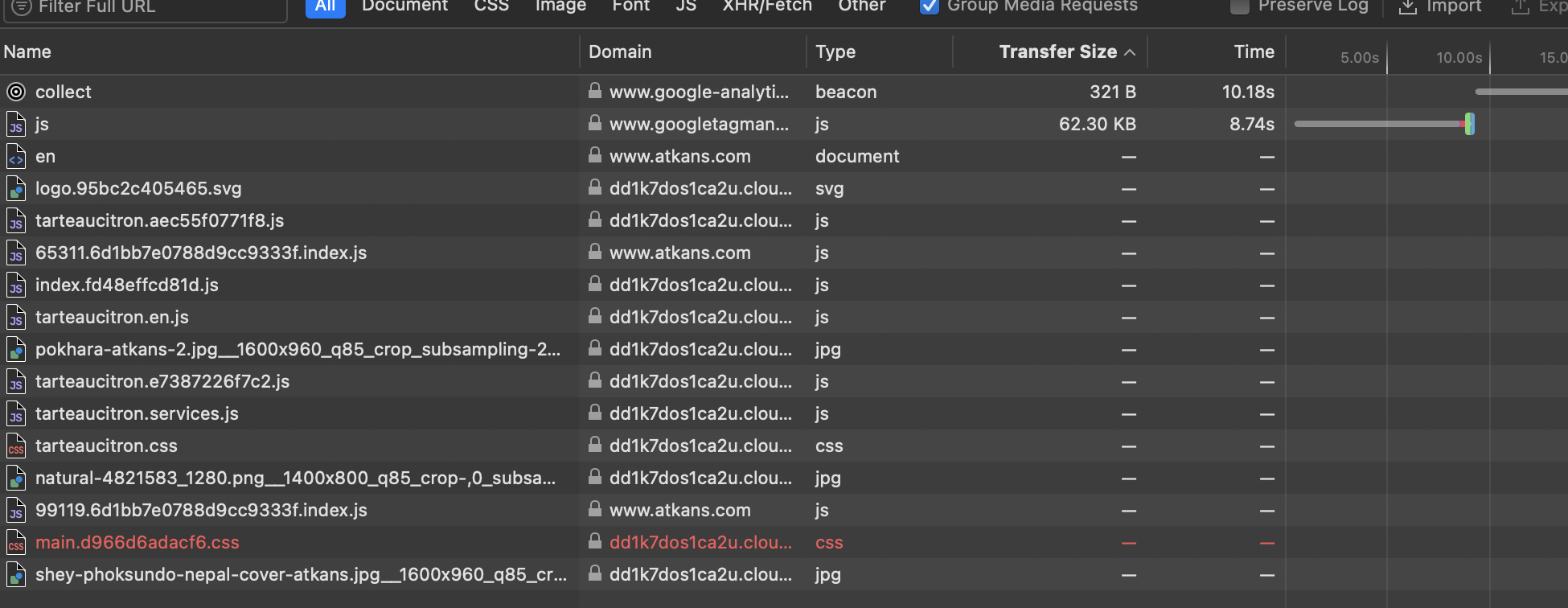This screenshot has height=608, width=1568.
Task: Click the JS icon of 65311.6d1bb7e0788d9cc9333f.index.js
Action: [x=16, y=253]
